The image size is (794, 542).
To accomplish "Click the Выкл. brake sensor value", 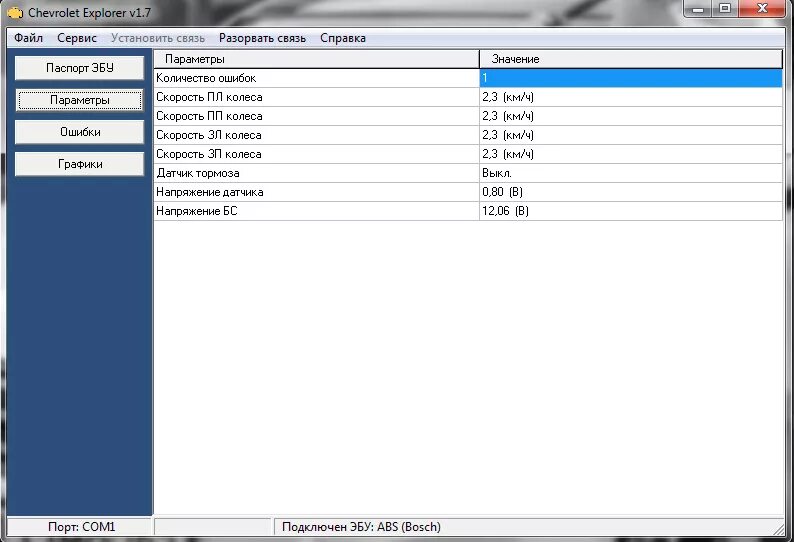I will [x=497, y=173].
